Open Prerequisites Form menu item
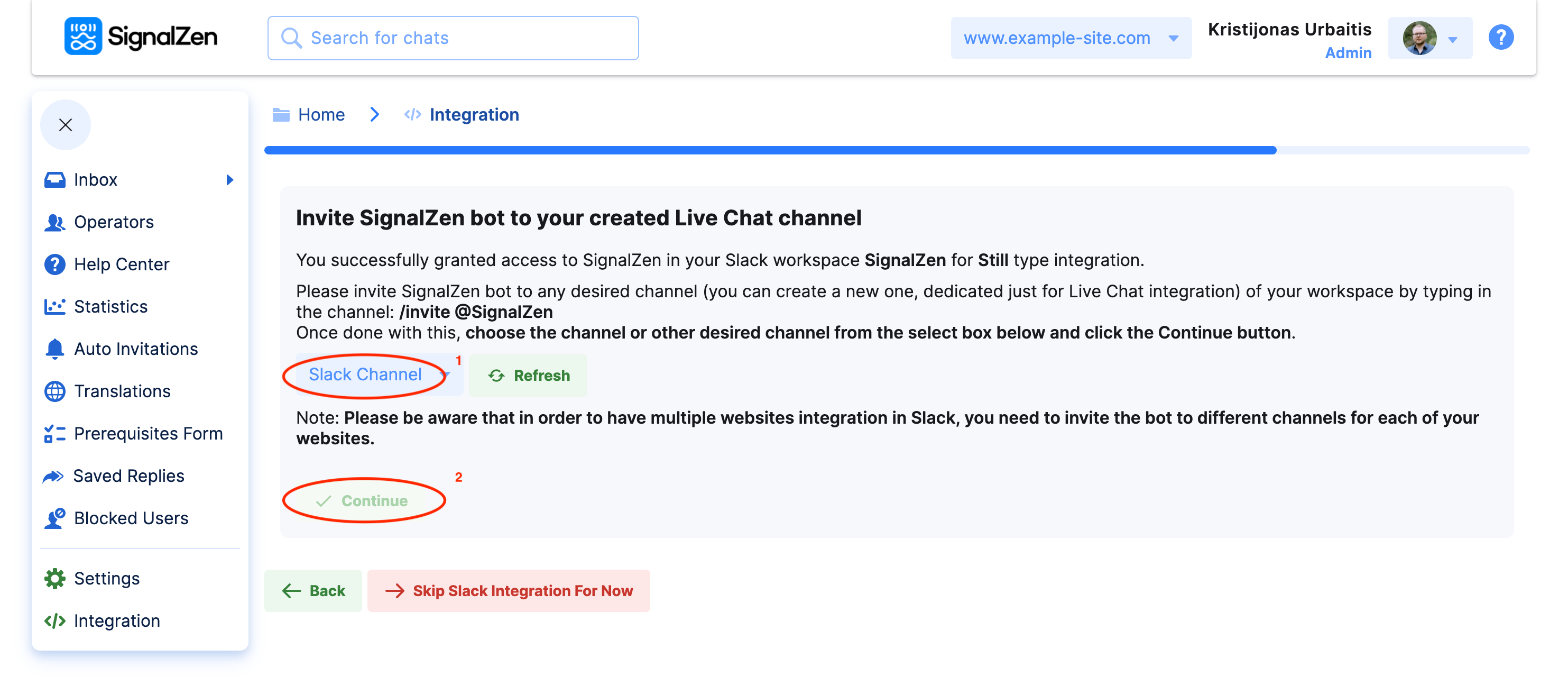The width and height of the screenshot is (1568, 676). (x=148, y=434)
